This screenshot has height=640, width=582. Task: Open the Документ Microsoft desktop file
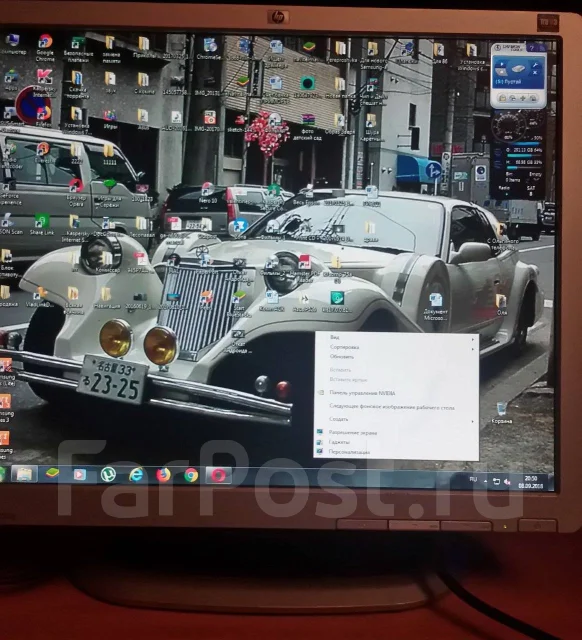click(x=435, y=307)
